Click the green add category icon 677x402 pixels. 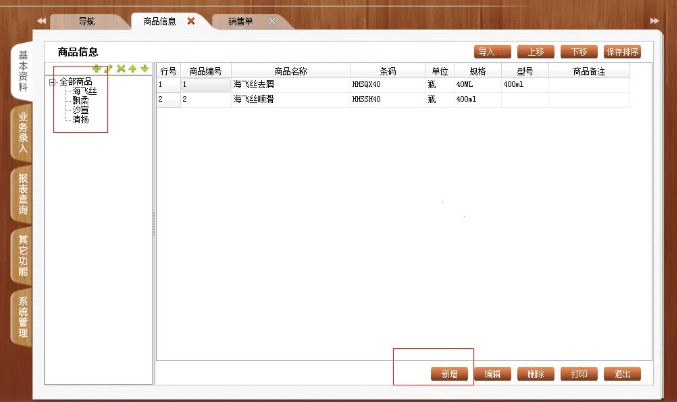pos(96,69)
